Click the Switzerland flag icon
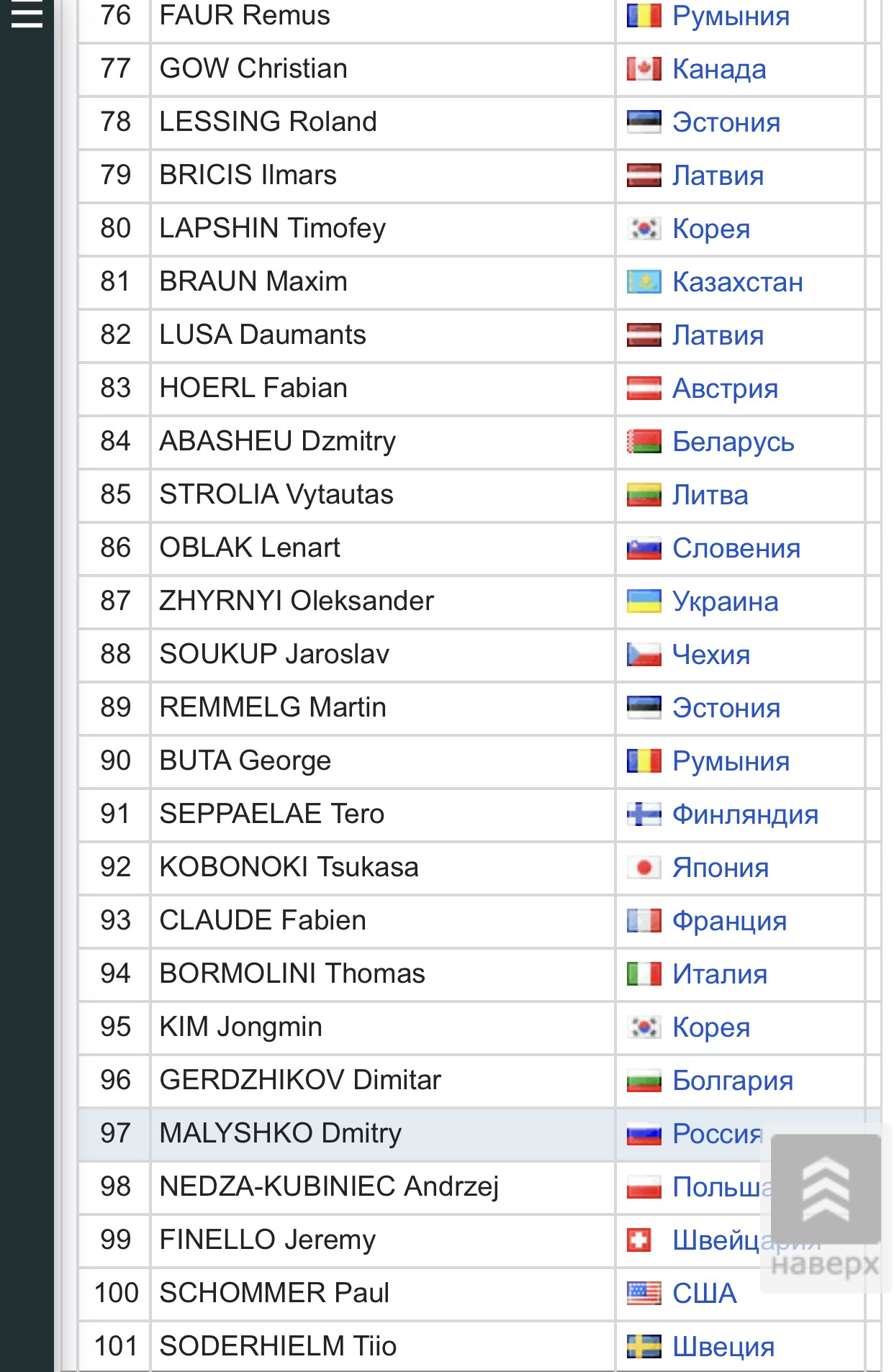Screen dimensions: 894x1372 point(638,1240)
